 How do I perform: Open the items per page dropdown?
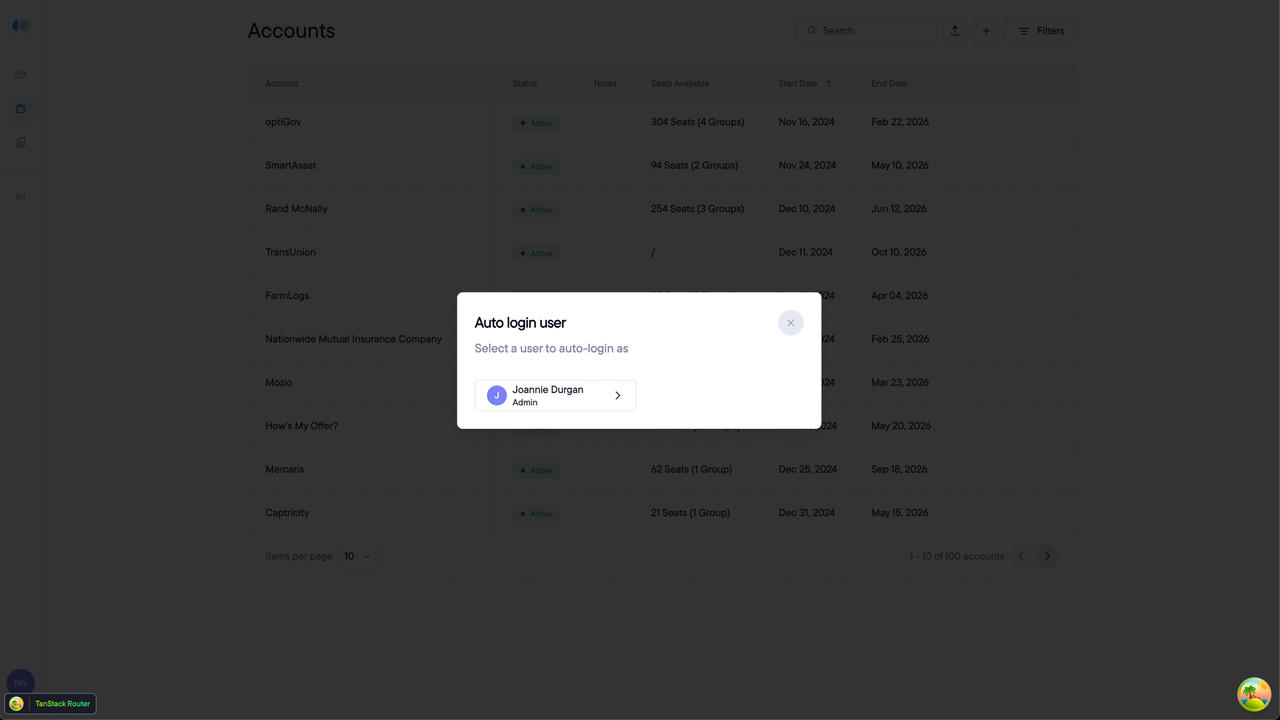tap(357, 556)
